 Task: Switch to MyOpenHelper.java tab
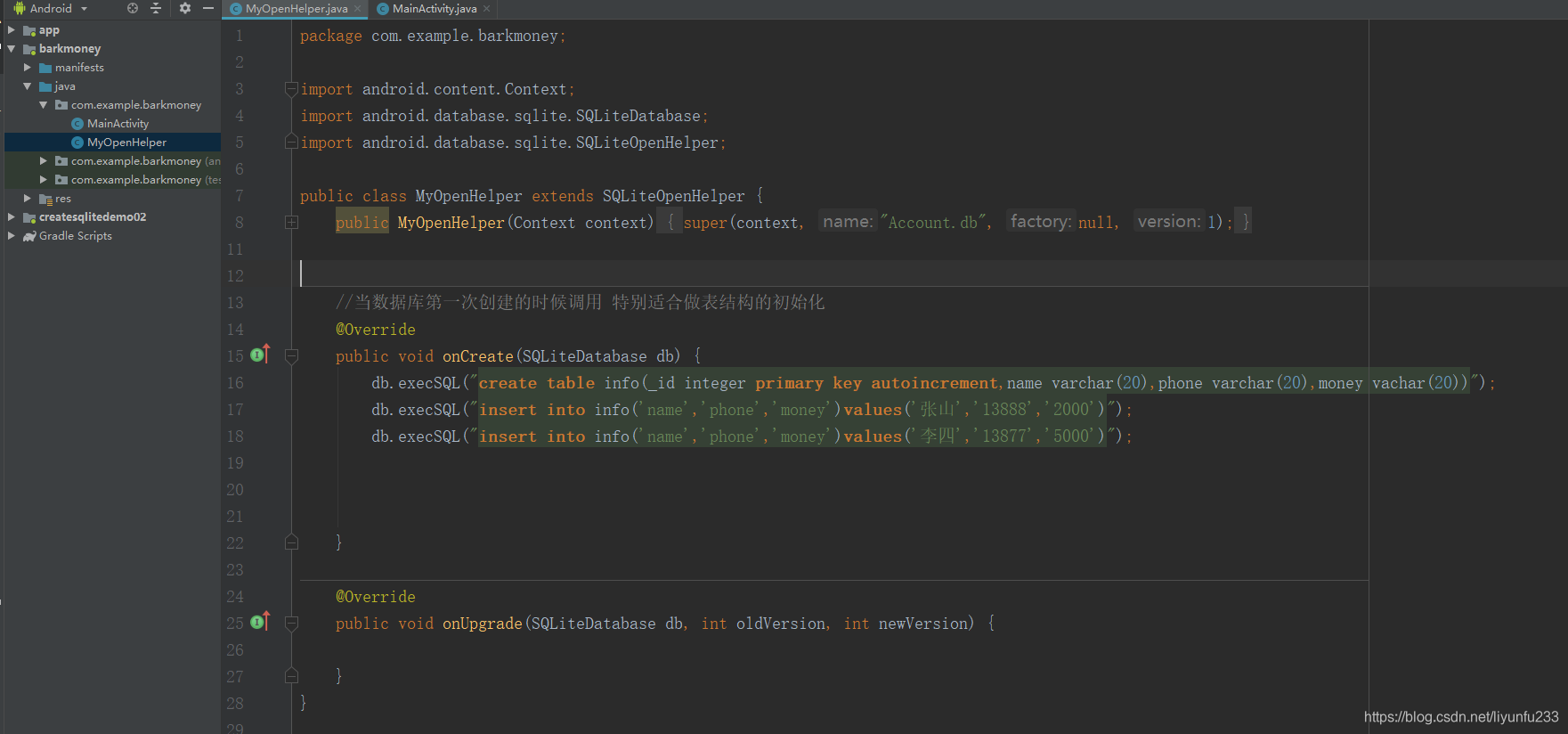[297, 9]
